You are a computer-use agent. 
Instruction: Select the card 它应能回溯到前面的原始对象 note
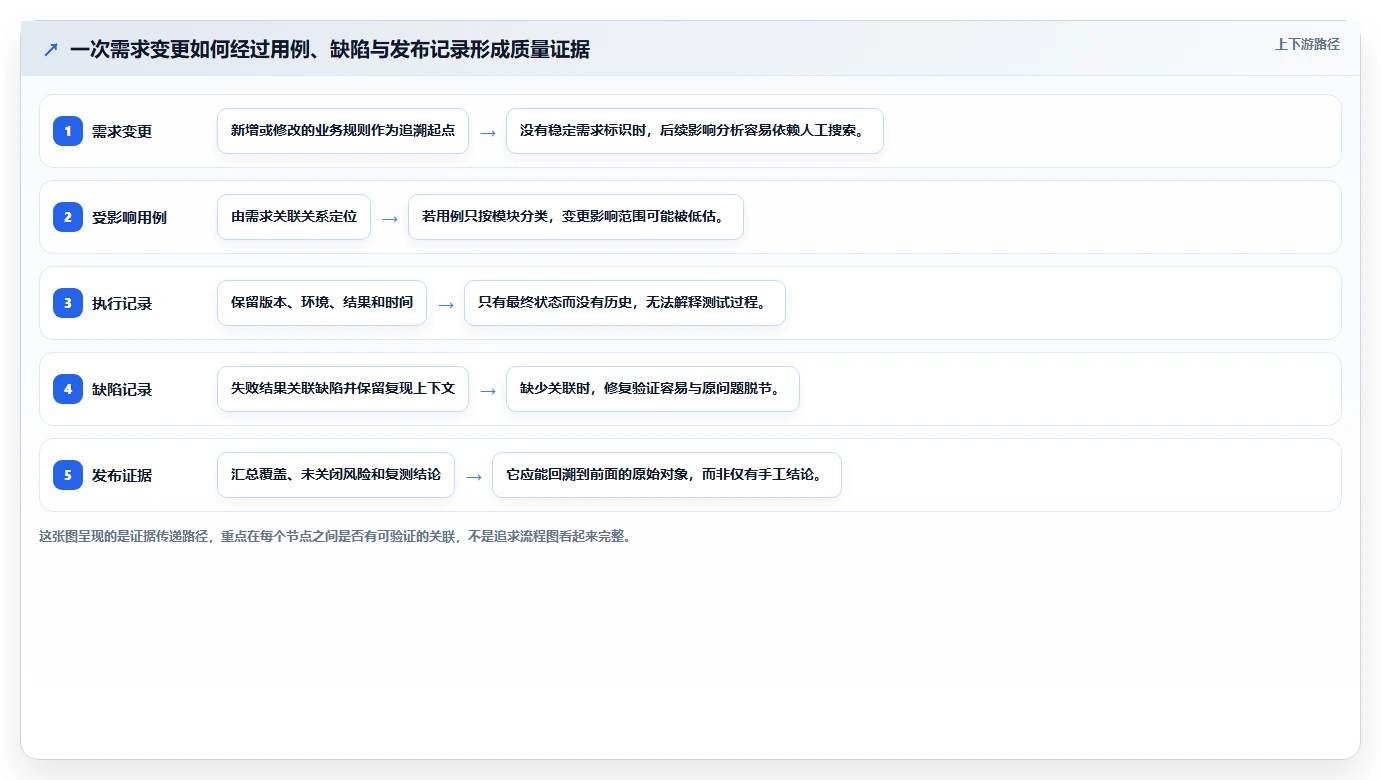point(667,475)
